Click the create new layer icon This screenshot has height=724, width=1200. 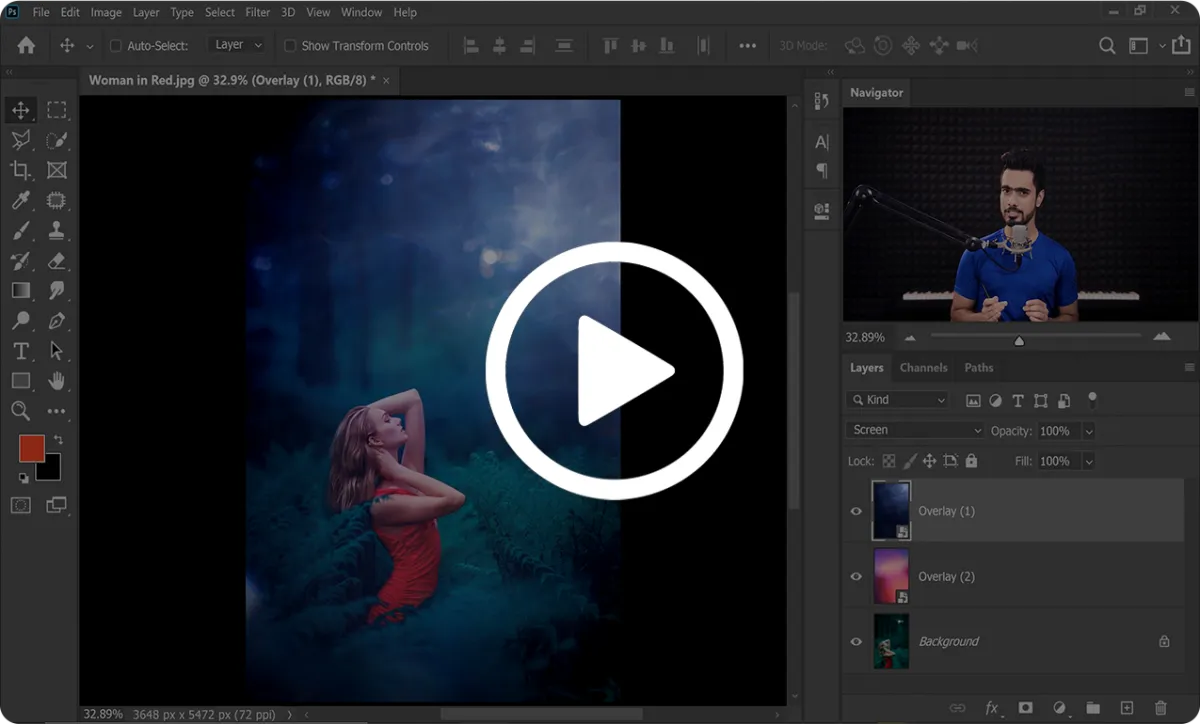[x=1126, y=708]
